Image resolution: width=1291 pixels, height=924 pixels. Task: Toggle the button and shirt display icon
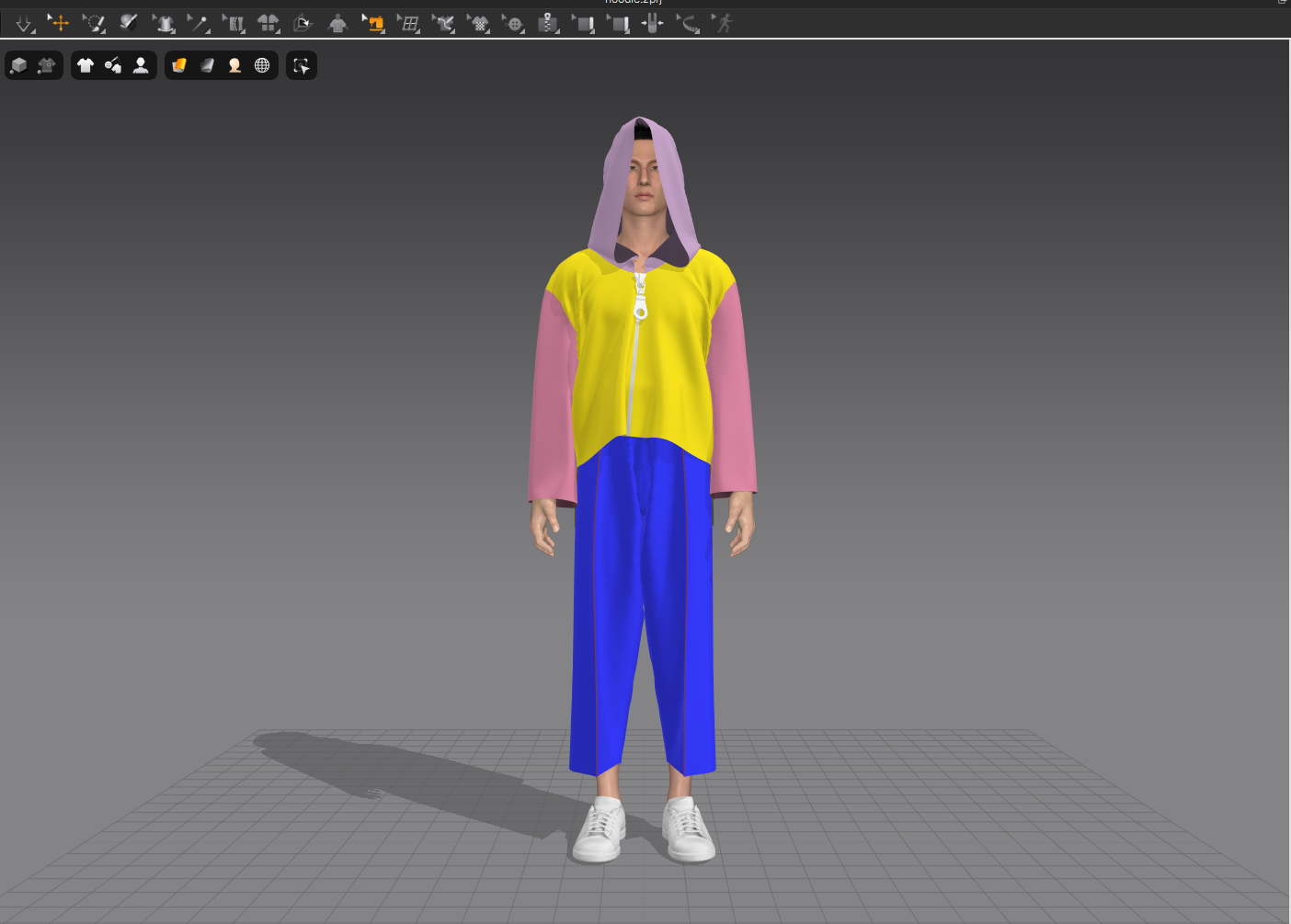coord(113,65)
